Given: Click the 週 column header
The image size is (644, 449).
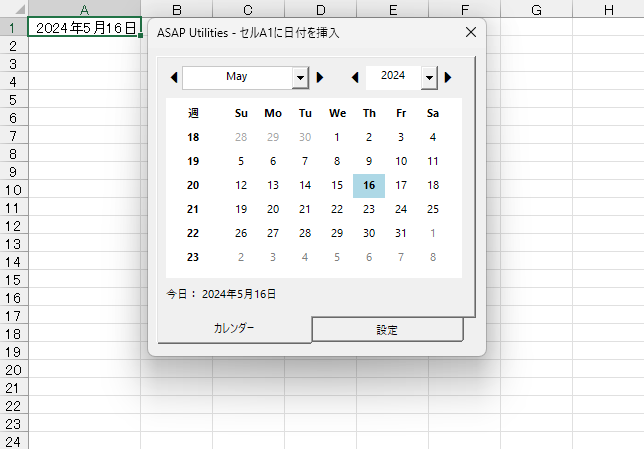Looking at the screenshot, I should (x=193, y=113).
